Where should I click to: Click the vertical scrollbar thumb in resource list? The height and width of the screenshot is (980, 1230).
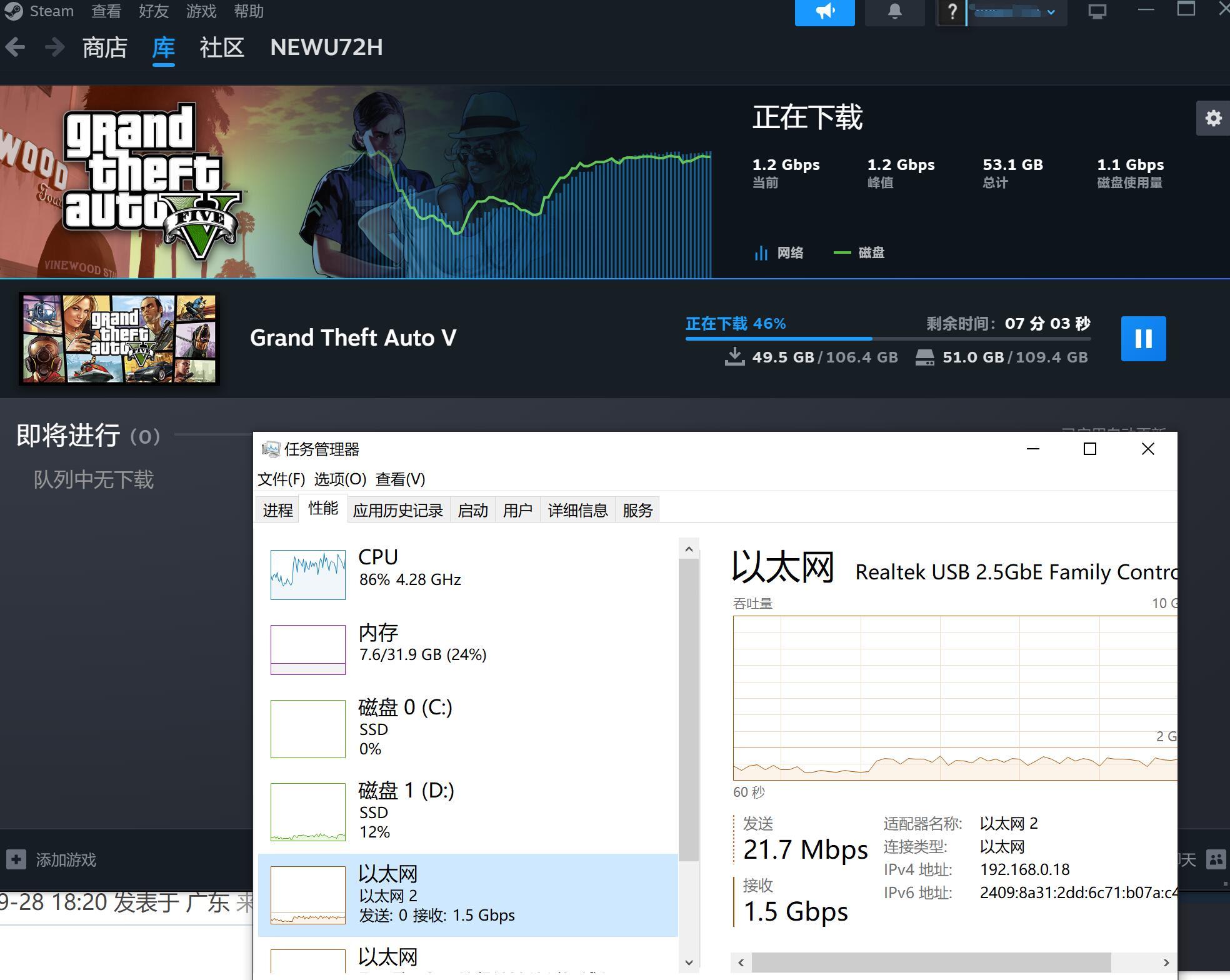click(x=689, y=710)
